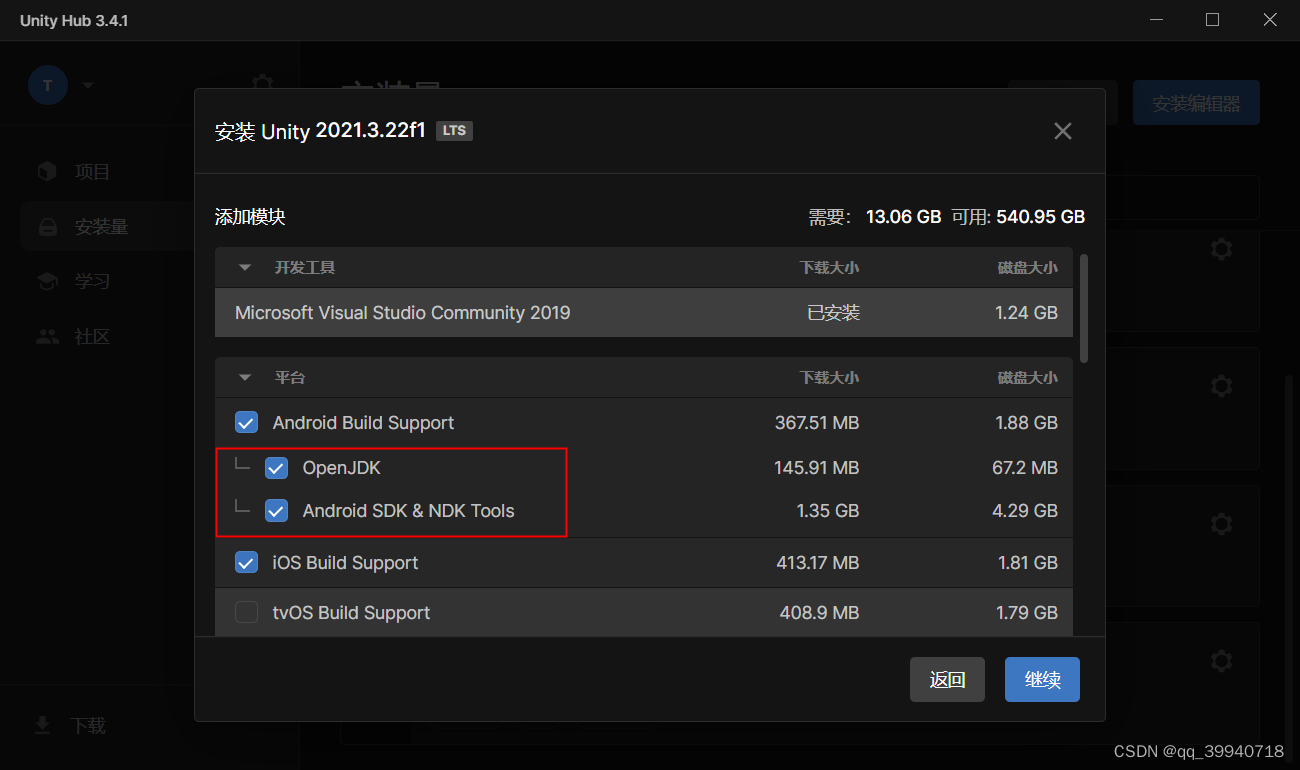
Task: Open 学习 (Learn) in sidebar
Action: (93, 282)
